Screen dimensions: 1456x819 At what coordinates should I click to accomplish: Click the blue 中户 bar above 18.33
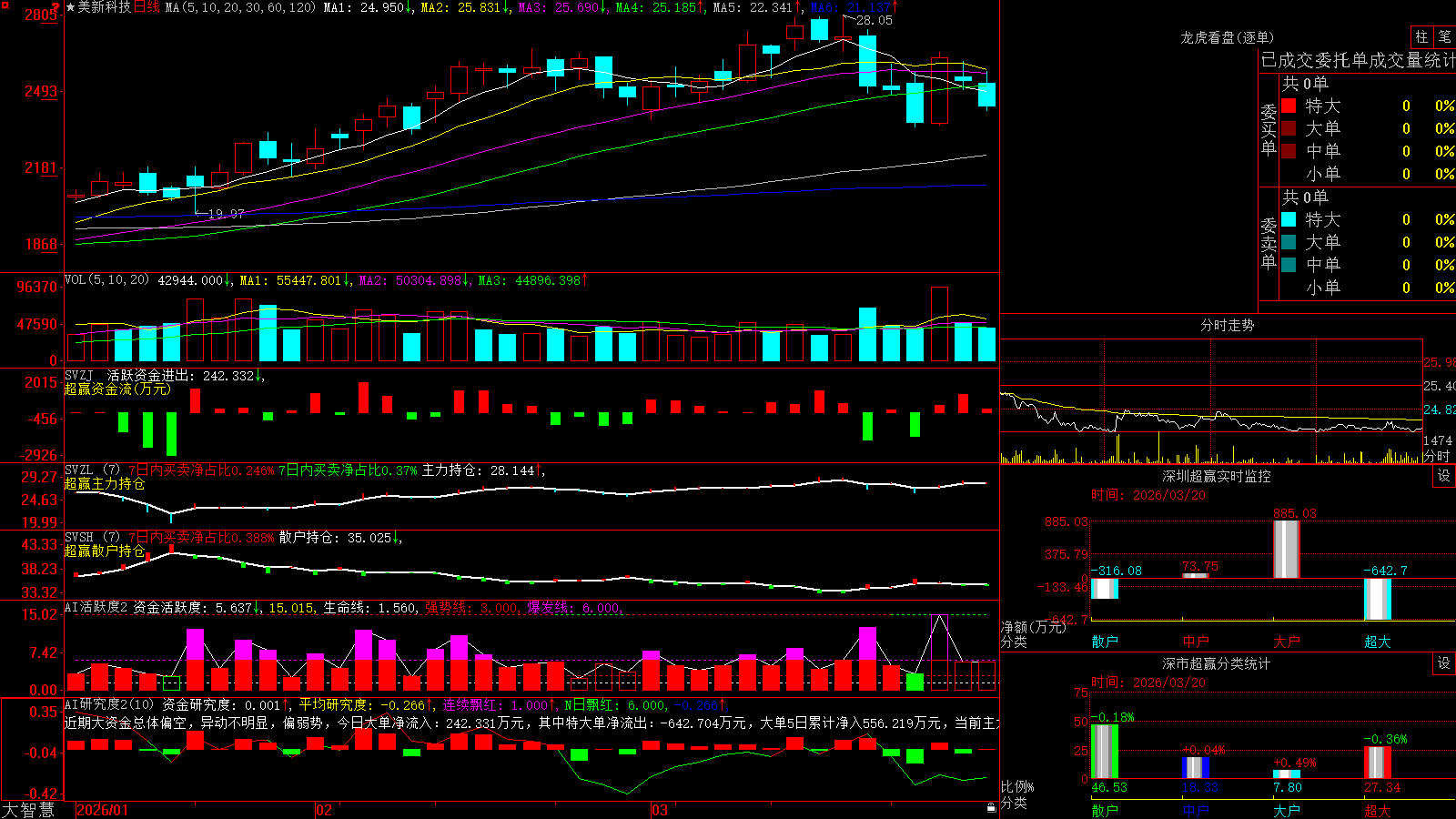(1196, 768)
